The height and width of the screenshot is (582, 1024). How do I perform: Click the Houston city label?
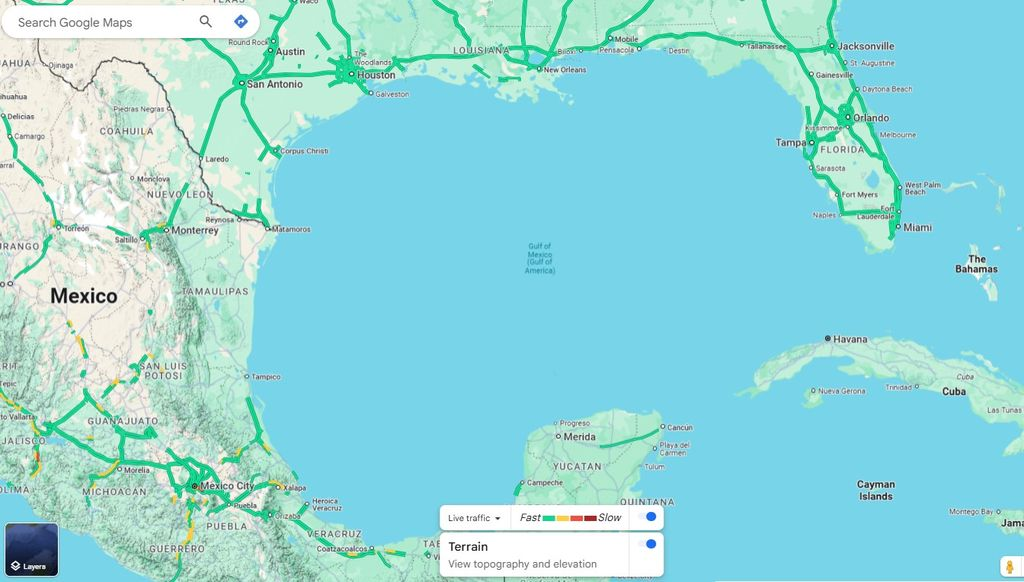377,75
